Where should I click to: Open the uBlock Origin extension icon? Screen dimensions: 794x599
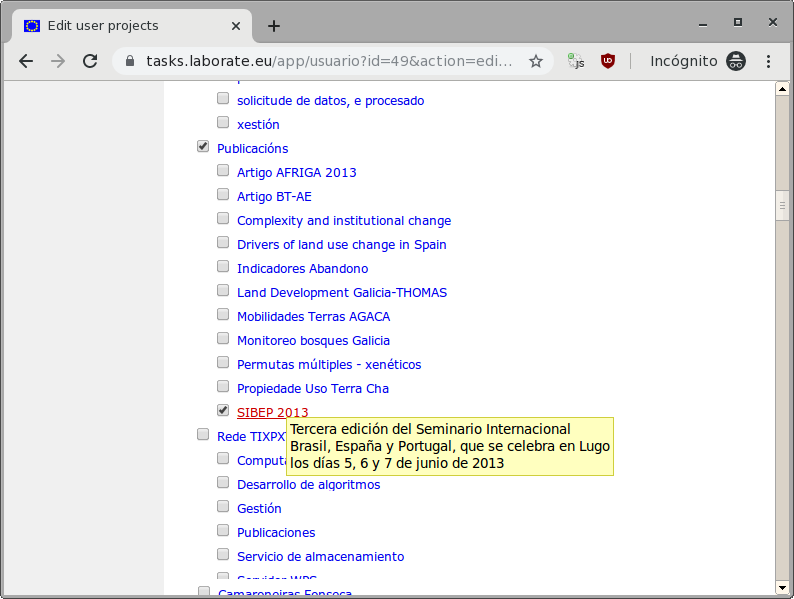coord(607,61)
